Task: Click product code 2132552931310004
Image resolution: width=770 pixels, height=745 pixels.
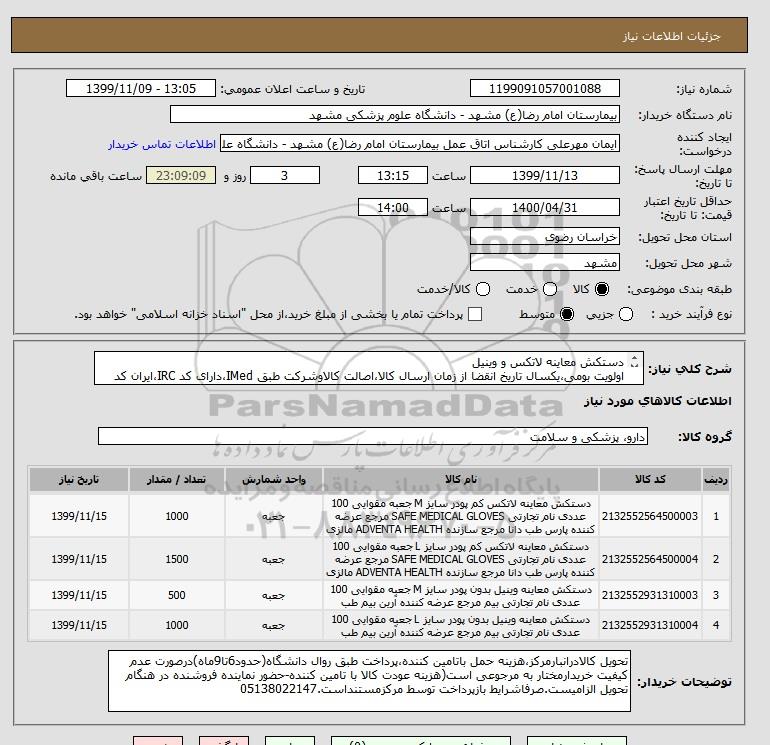Action: click(x=650, y=625)
